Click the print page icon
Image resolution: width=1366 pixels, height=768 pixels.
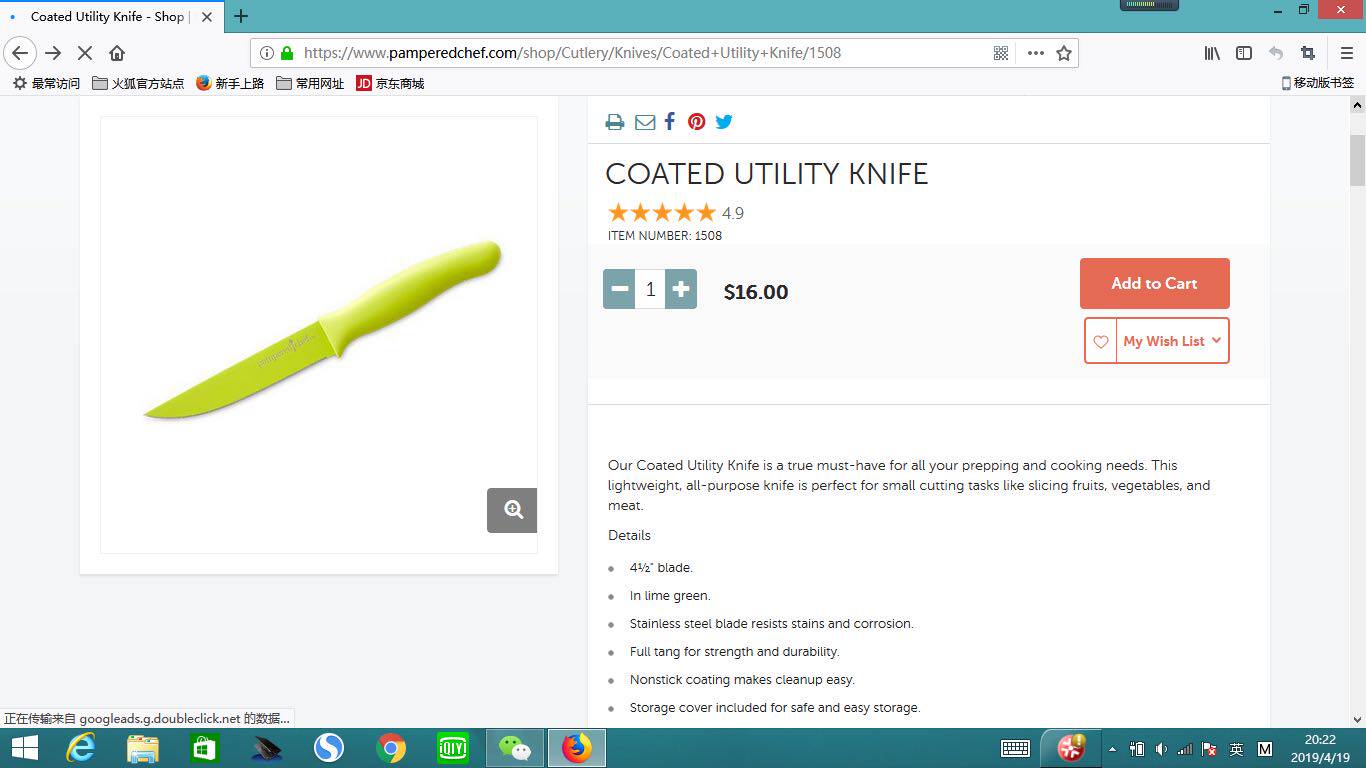coord(615,122)
